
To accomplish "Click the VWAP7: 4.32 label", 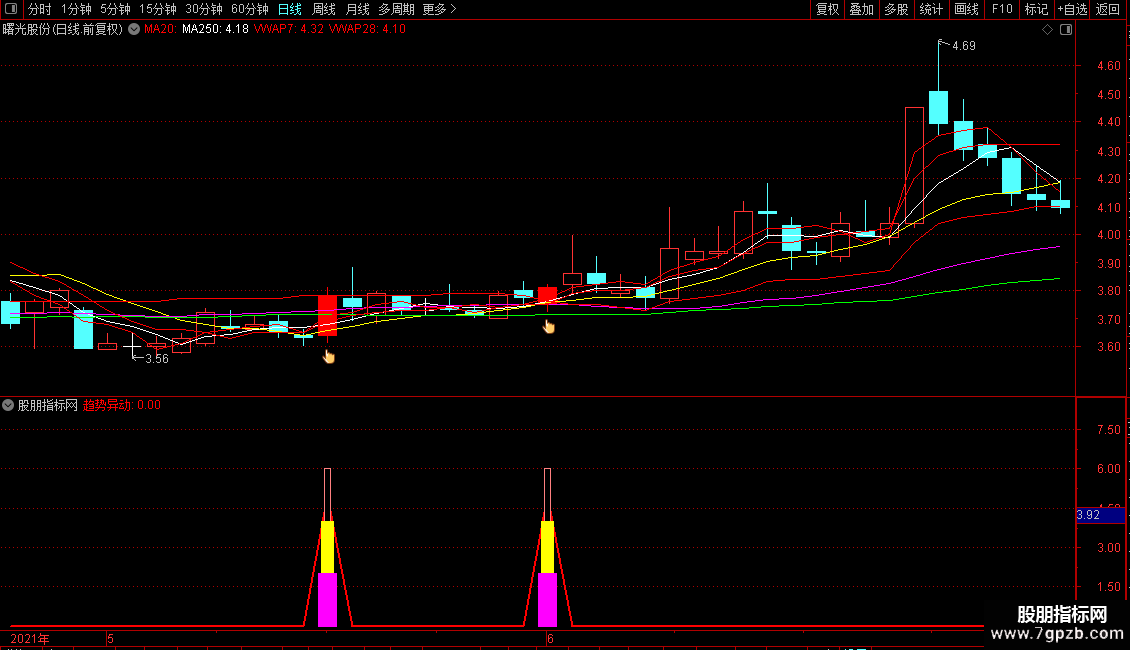I will 288,30.
